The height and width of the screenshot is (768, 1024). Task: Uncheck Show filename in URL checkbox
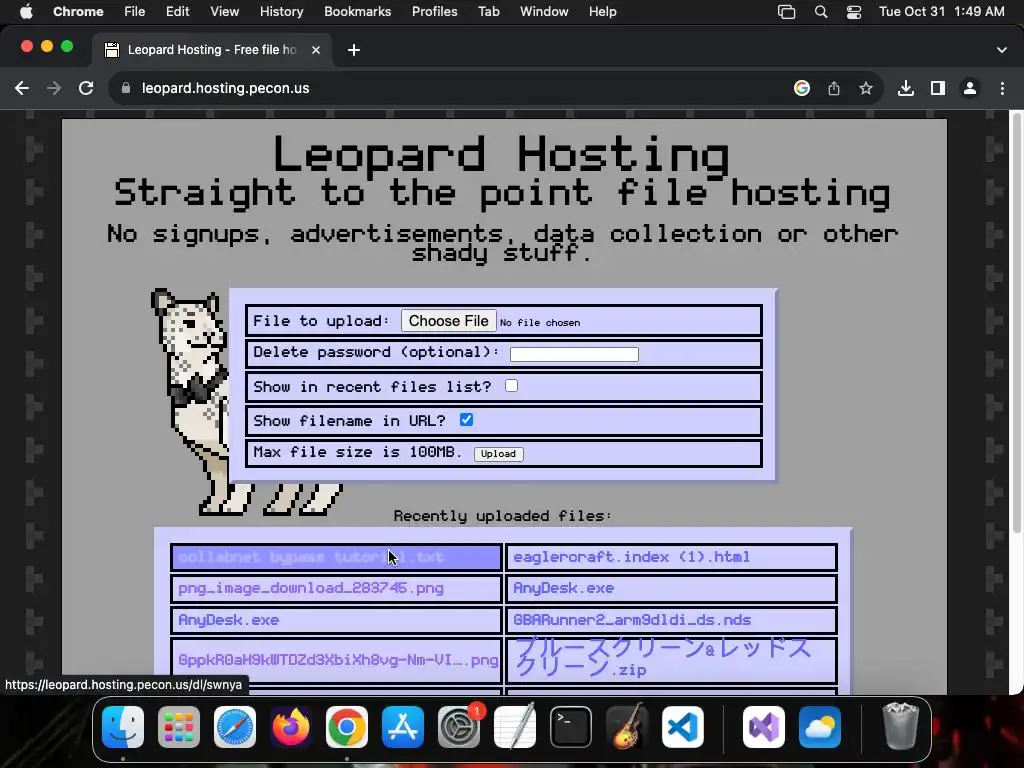click(466, 420)
